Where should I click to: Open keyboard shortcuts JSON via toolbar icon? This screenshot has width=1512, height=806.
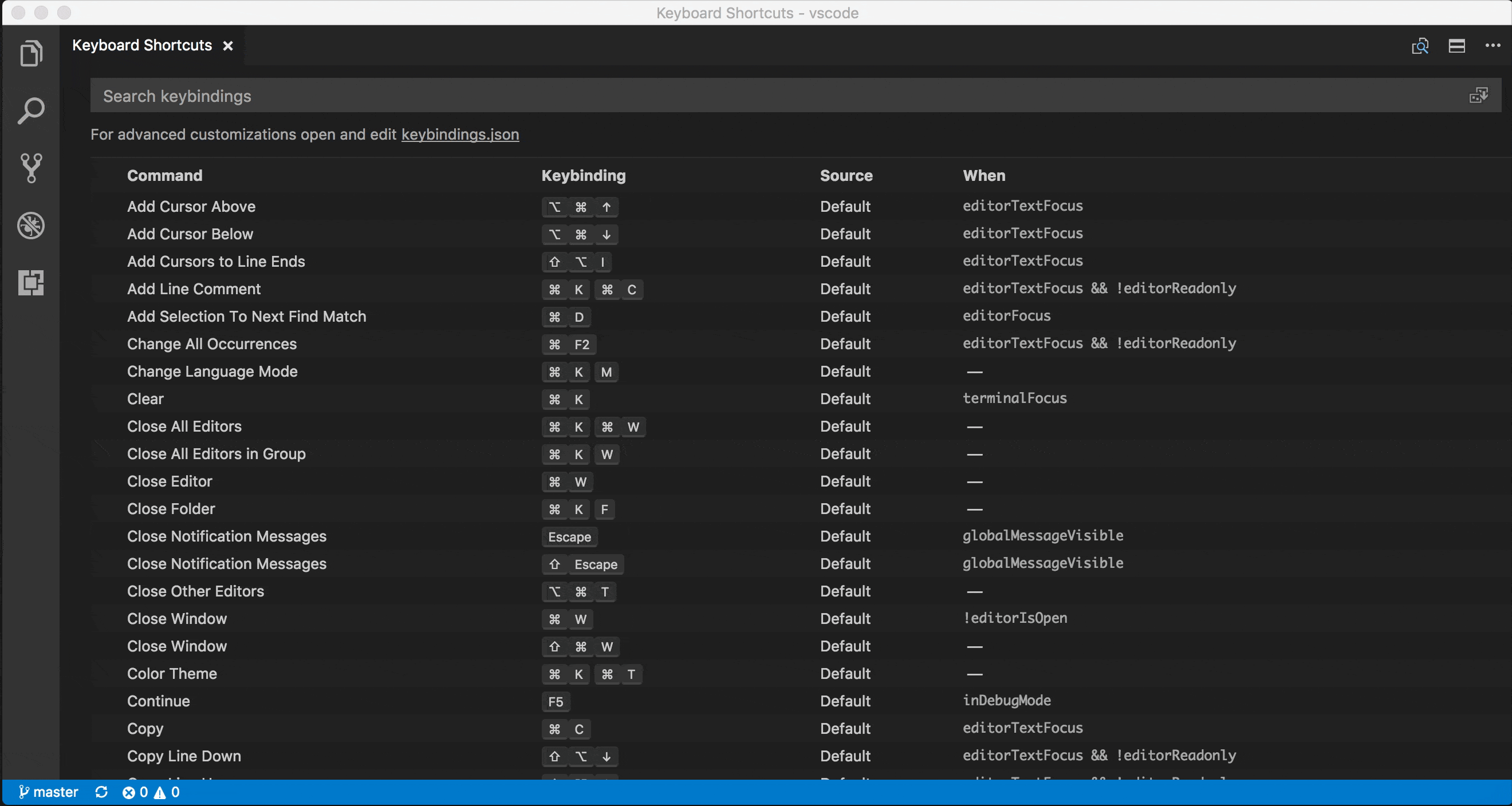(x=1420, y=46)
